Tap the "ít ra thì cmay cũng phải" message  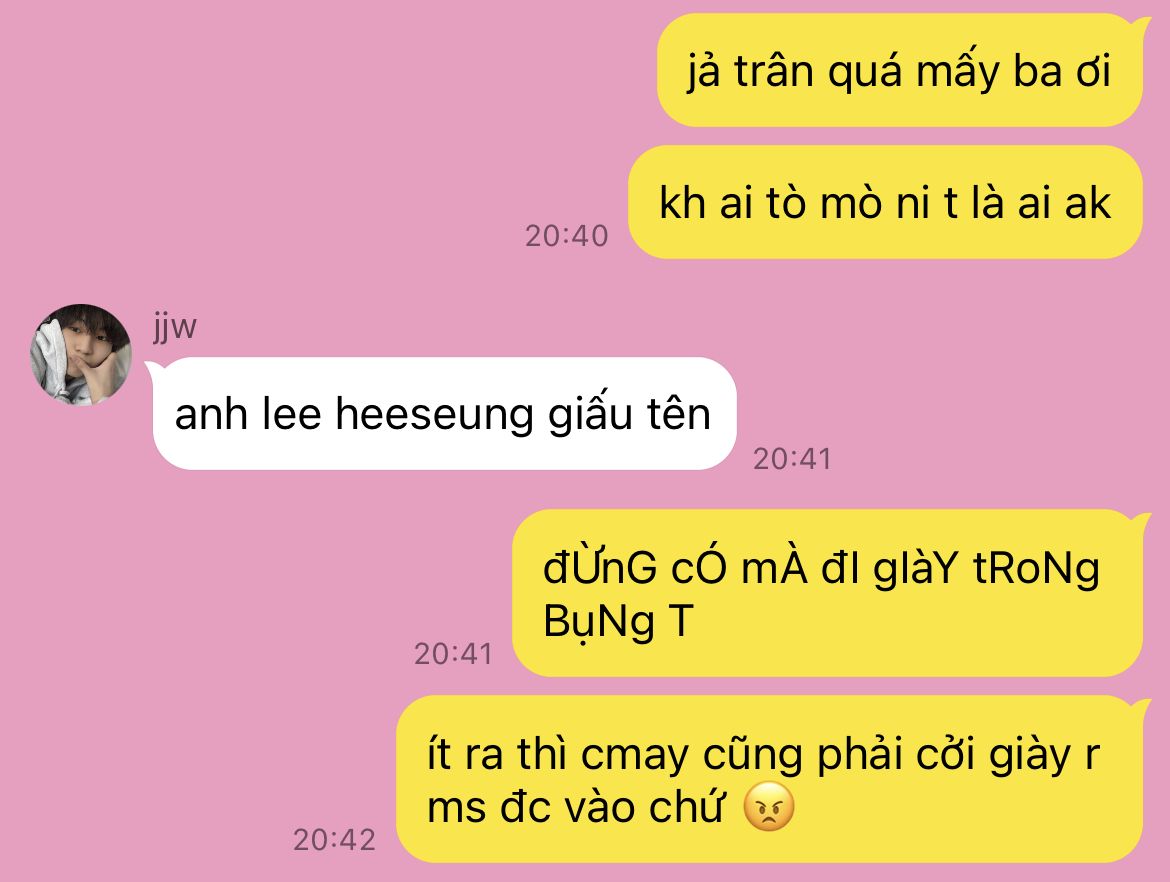point(770,780)
